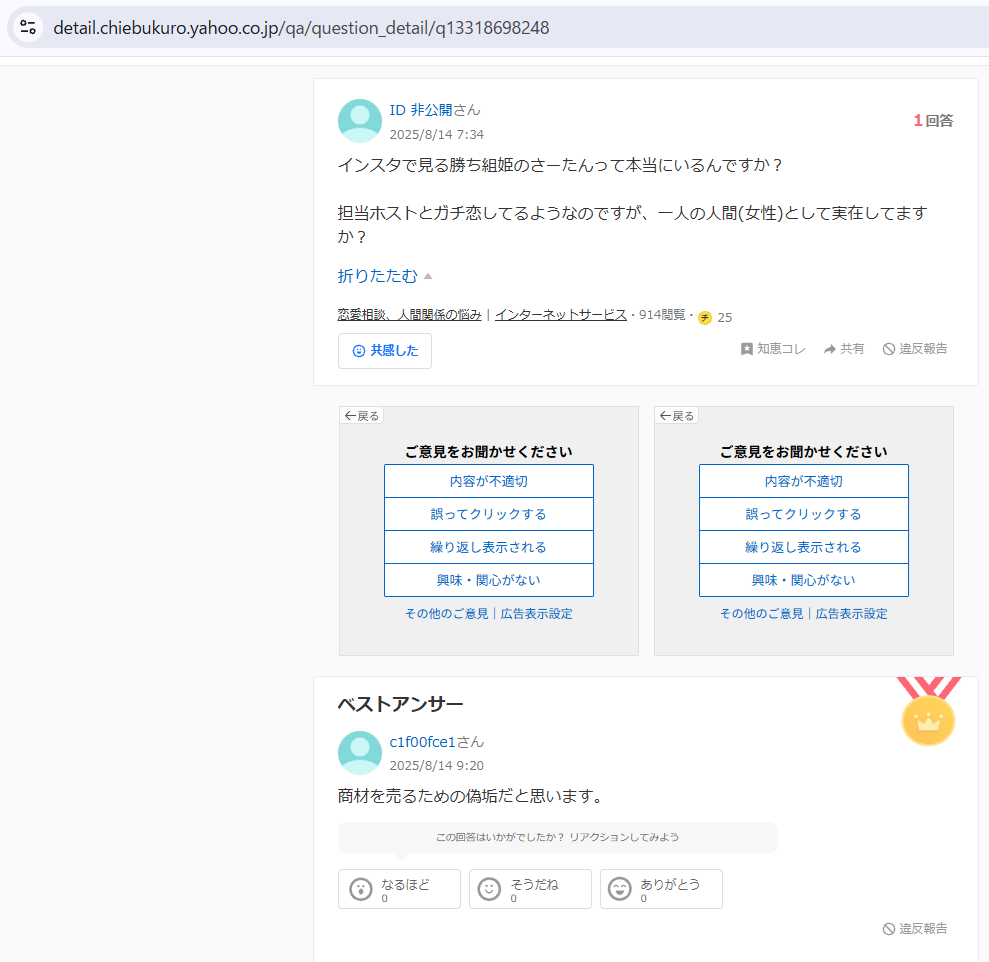The image size is (989, 962).
Task: Select 内容が不適切 in left ad survey
Action: pos(488,481)
